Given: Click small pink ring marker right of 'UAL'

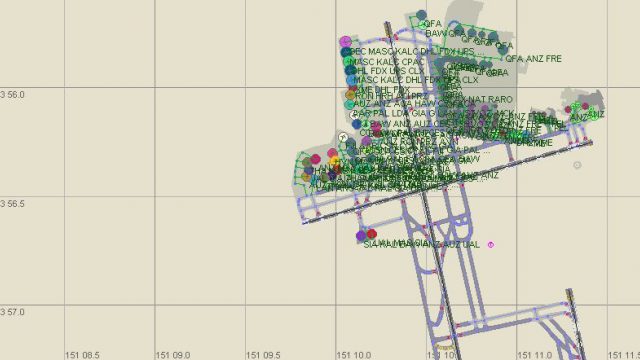Looking at the screenshot, I should [x=491, y=244].
